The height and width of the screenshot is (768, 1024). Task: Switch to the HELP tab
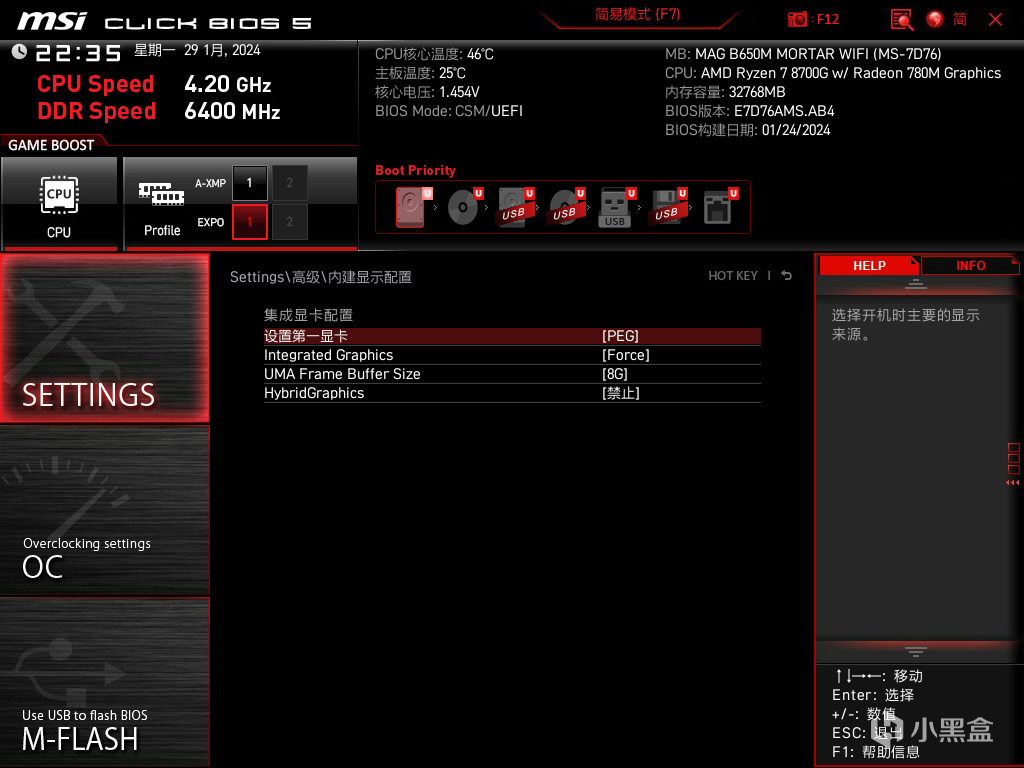point(869,266)
